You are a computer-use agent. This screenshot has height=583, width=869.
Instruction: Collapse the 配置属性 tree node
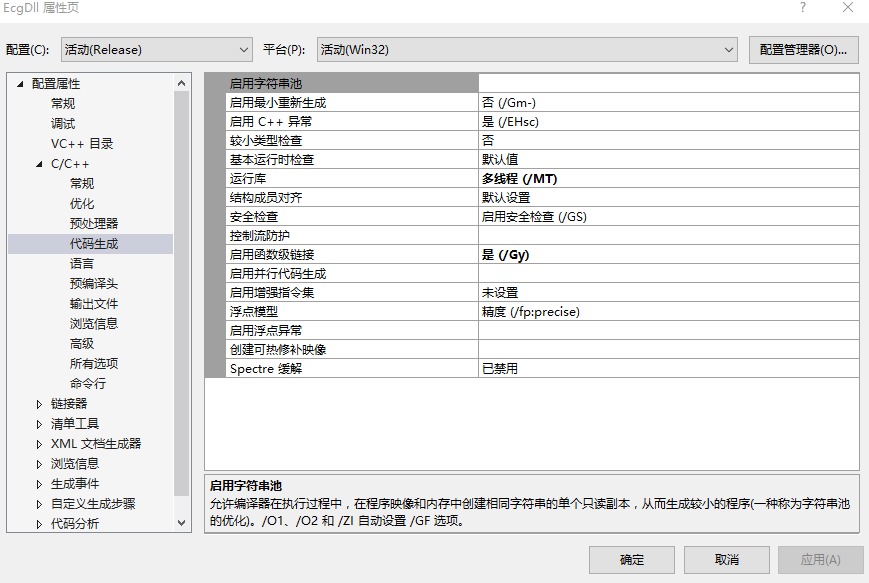(20, 84)
